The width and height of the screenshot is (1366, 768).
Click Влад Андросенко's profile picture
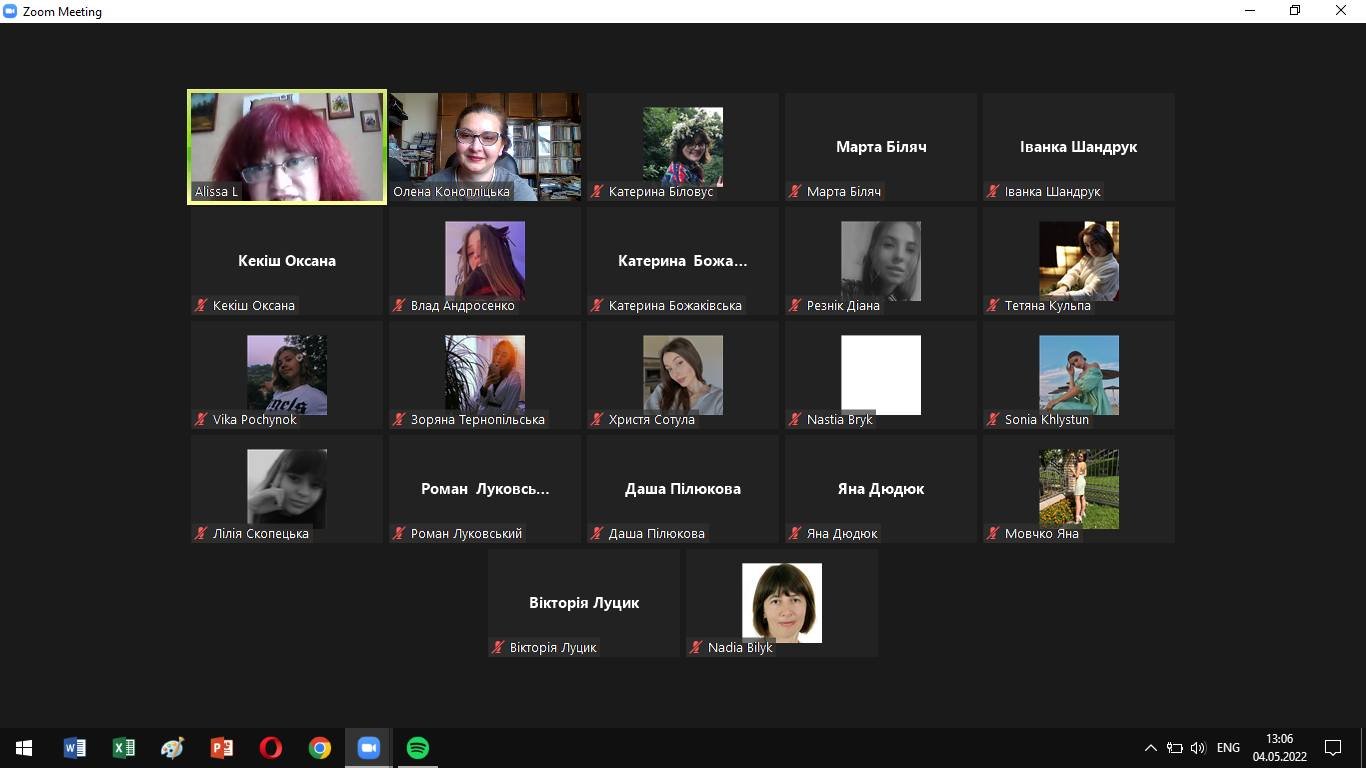pos(485,261)
